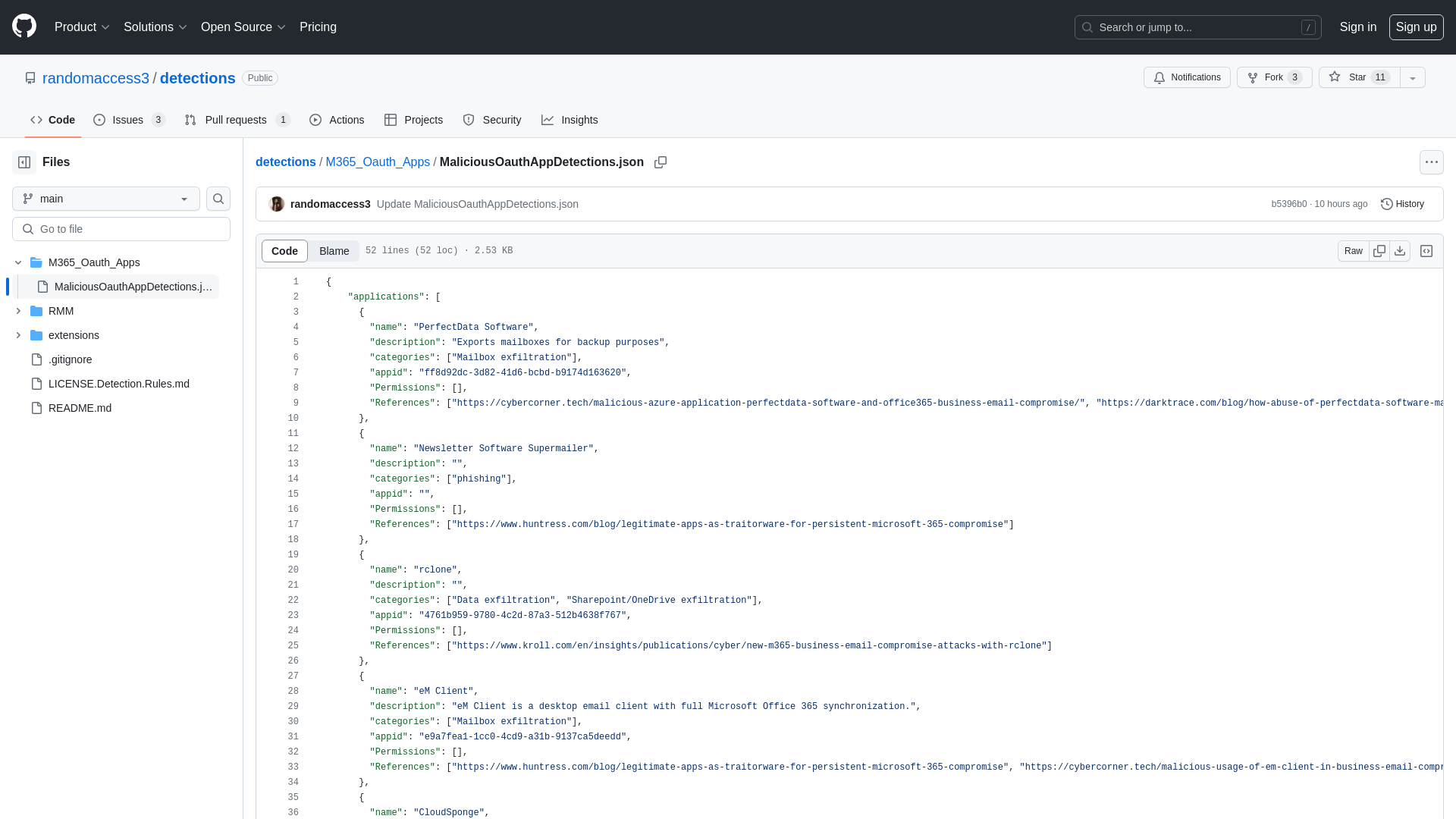Screen dimensions: 1456x819
Task: Click the RMM folder icon
Action: coord(36,311)
